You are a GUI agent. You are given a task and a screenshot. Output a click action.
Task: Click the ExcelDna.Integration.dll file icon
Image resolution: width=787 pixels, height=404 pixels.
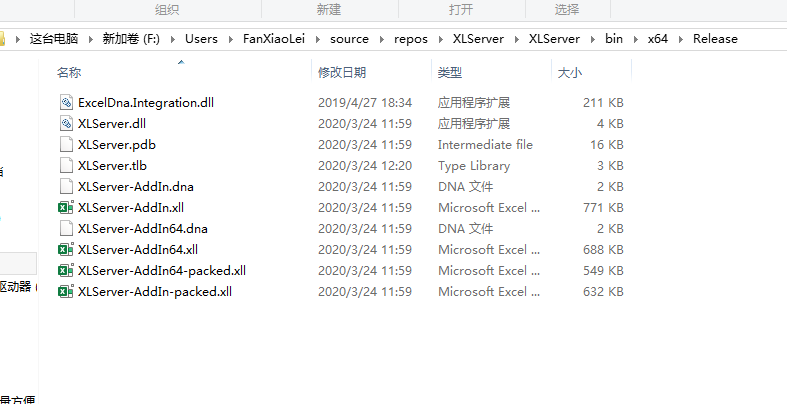point(66,103)
